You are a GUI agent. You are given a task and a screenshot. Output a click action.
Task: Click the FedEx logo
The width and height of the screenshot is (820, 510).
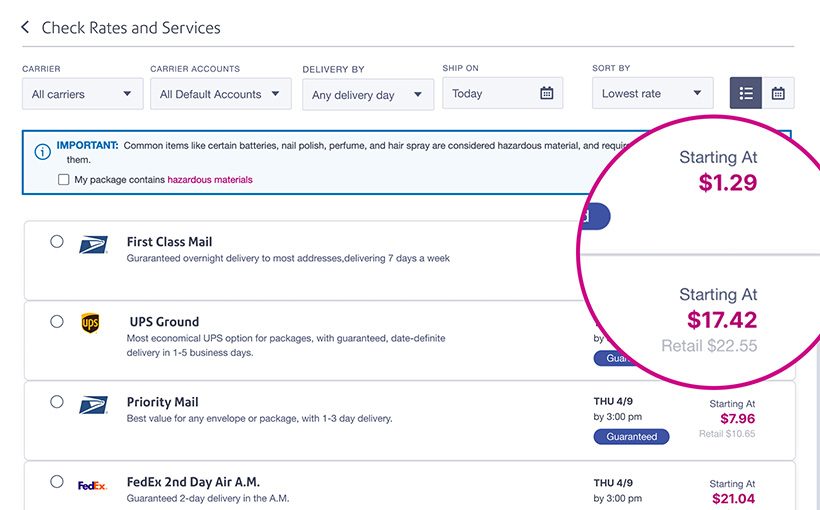[92, 485]
